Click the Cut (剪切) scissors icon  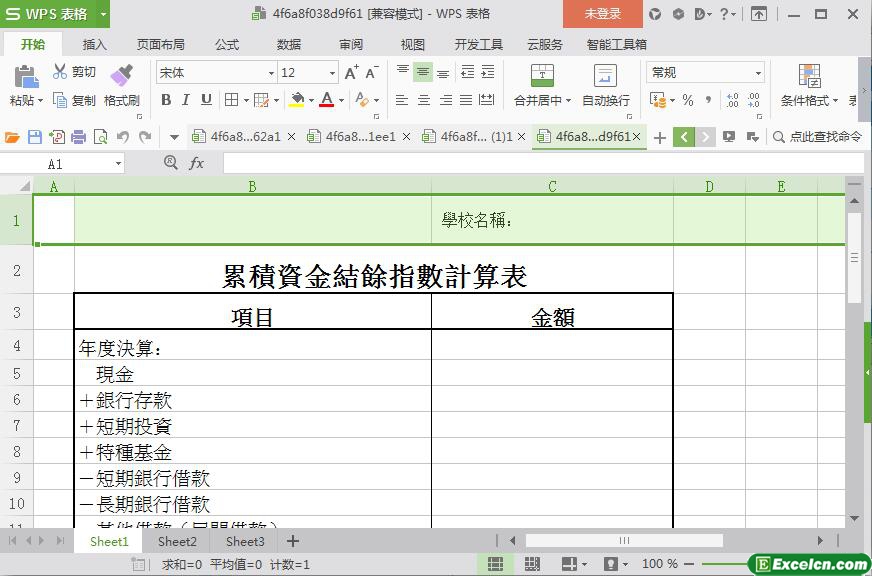click(x=60, y=72)
